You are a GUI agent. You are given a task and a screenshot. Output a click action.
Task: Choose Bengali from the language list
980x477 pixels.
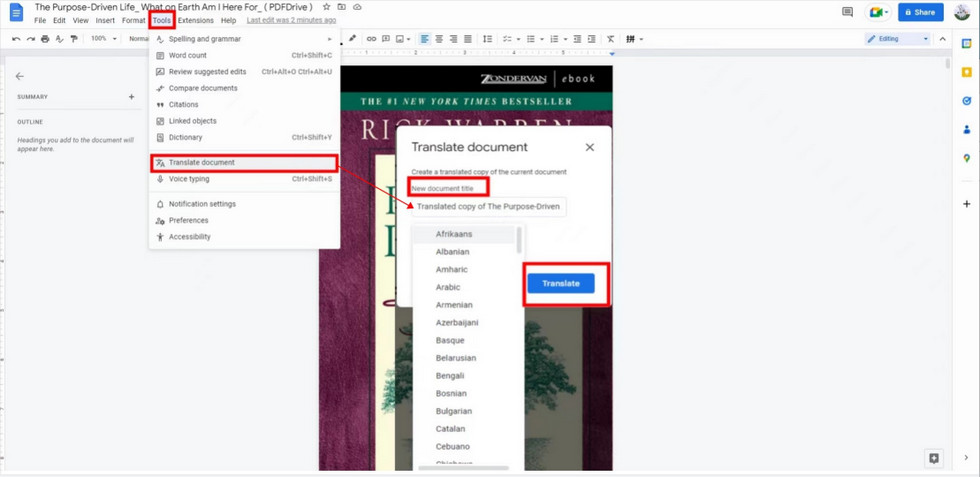click(450, 376)
